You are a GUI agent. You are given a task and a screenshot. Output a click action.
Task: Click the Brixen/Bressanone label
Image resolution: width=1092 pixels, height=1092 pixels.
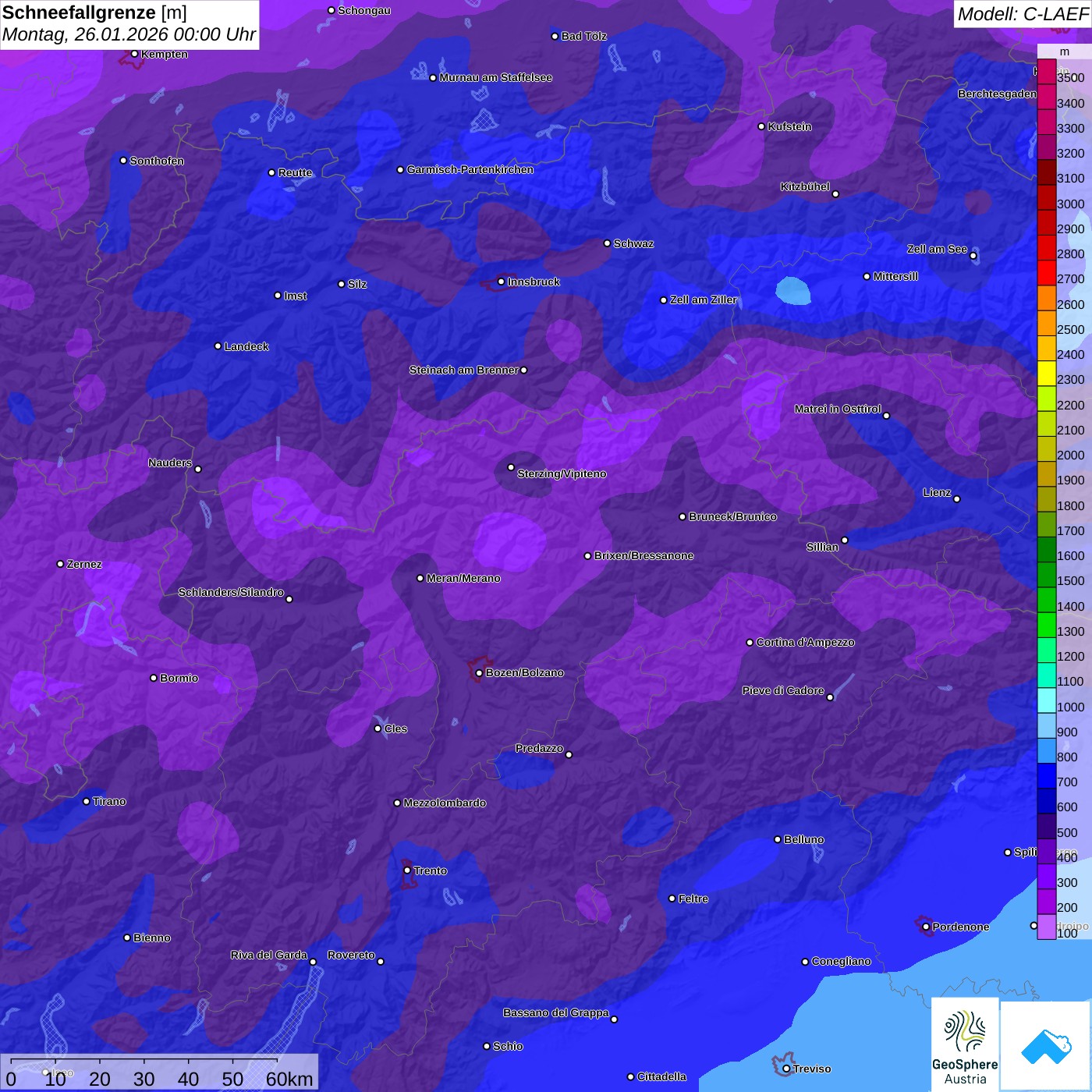(x=643, y=555)
